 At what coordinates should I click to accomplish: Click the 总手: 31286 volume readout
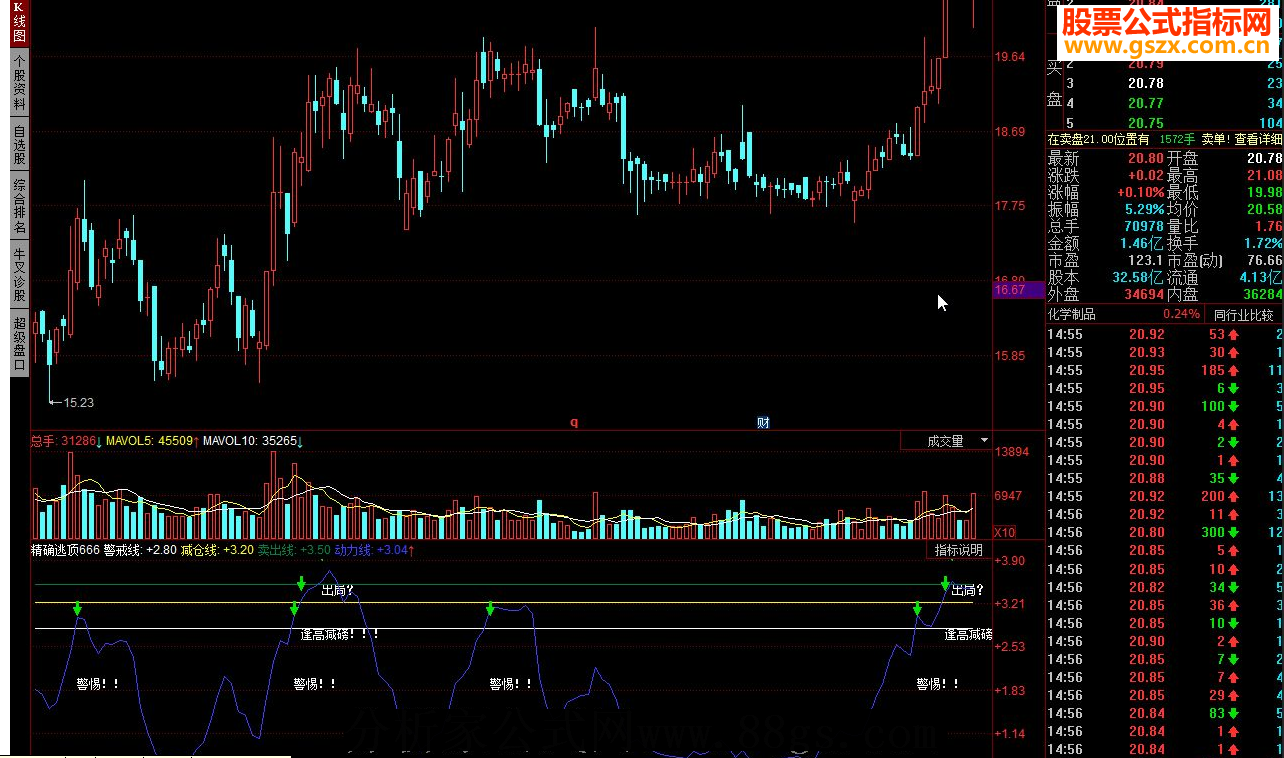click(67, 441)
